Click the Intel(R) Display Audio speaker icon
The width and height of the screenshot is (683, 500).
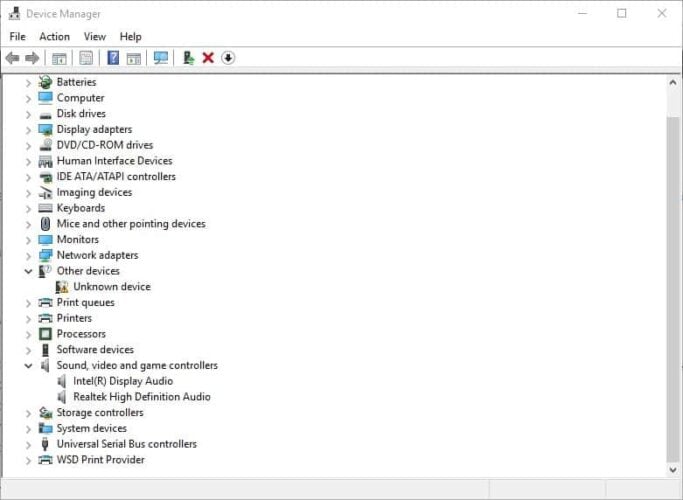(x=62, y=381)
